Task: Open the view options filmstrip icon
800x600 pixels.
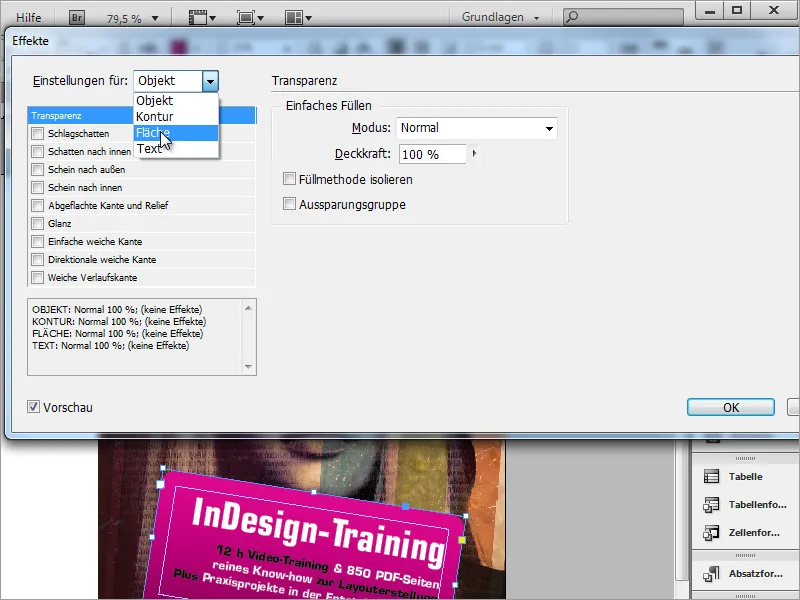Action: point(202,18)
